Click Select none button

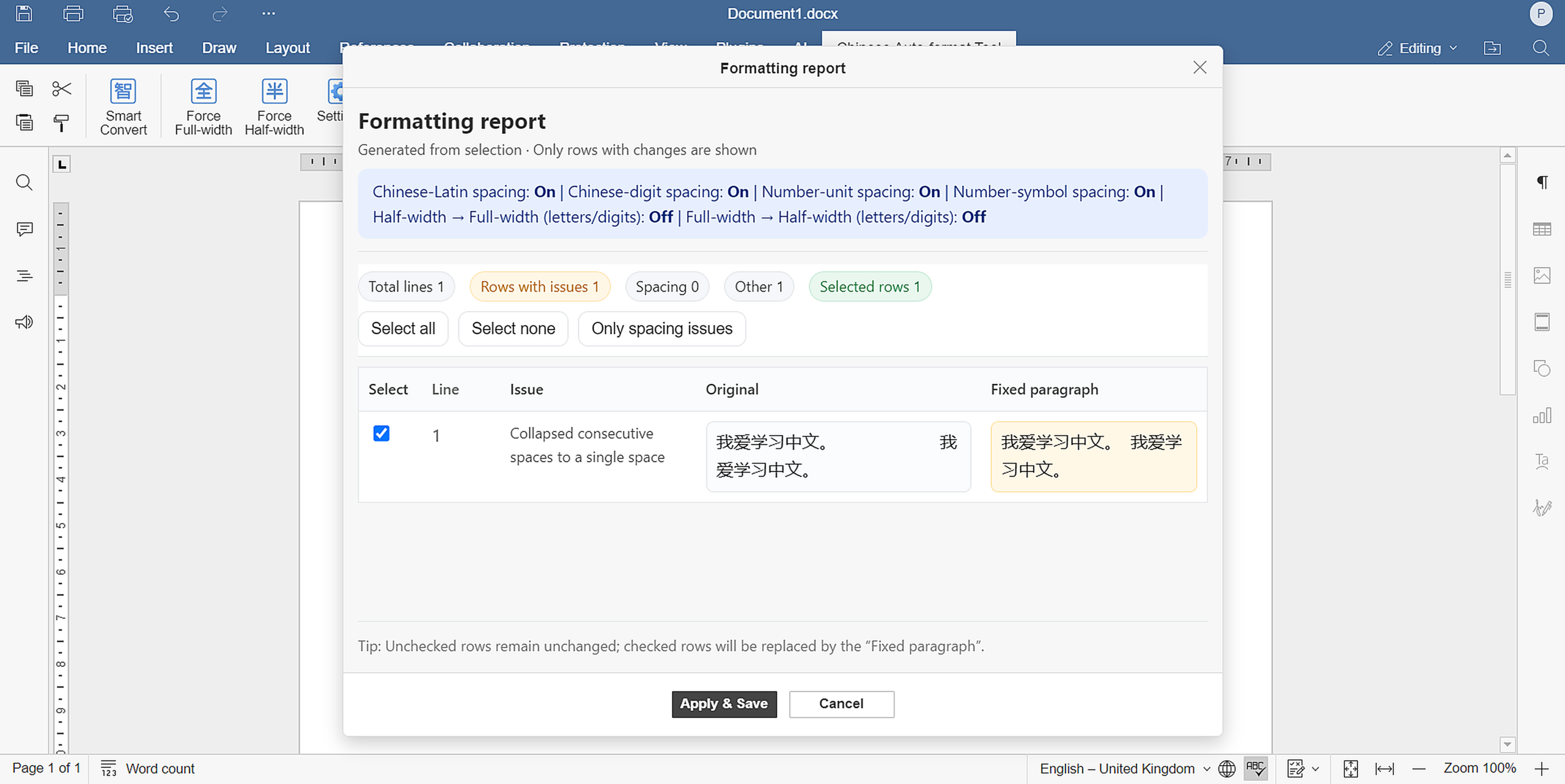(x=514, y=329)
